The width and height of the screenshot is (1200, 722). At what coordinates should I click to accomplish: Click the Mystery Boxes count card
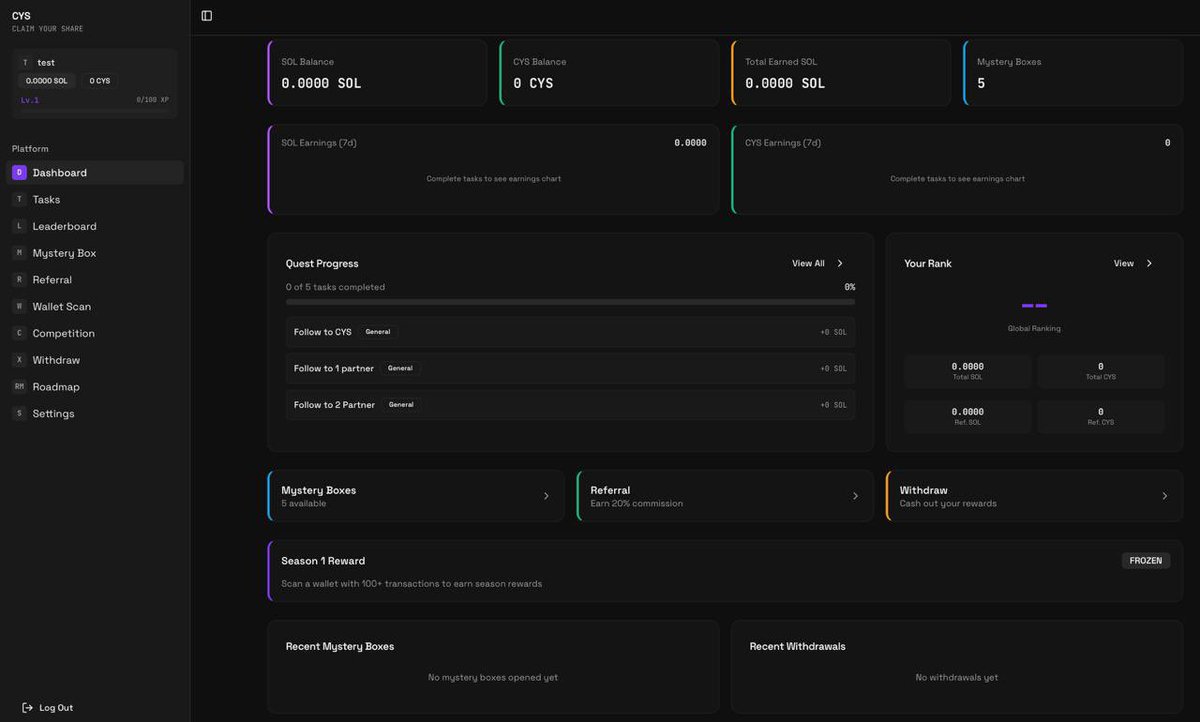tap(1073, 73)
